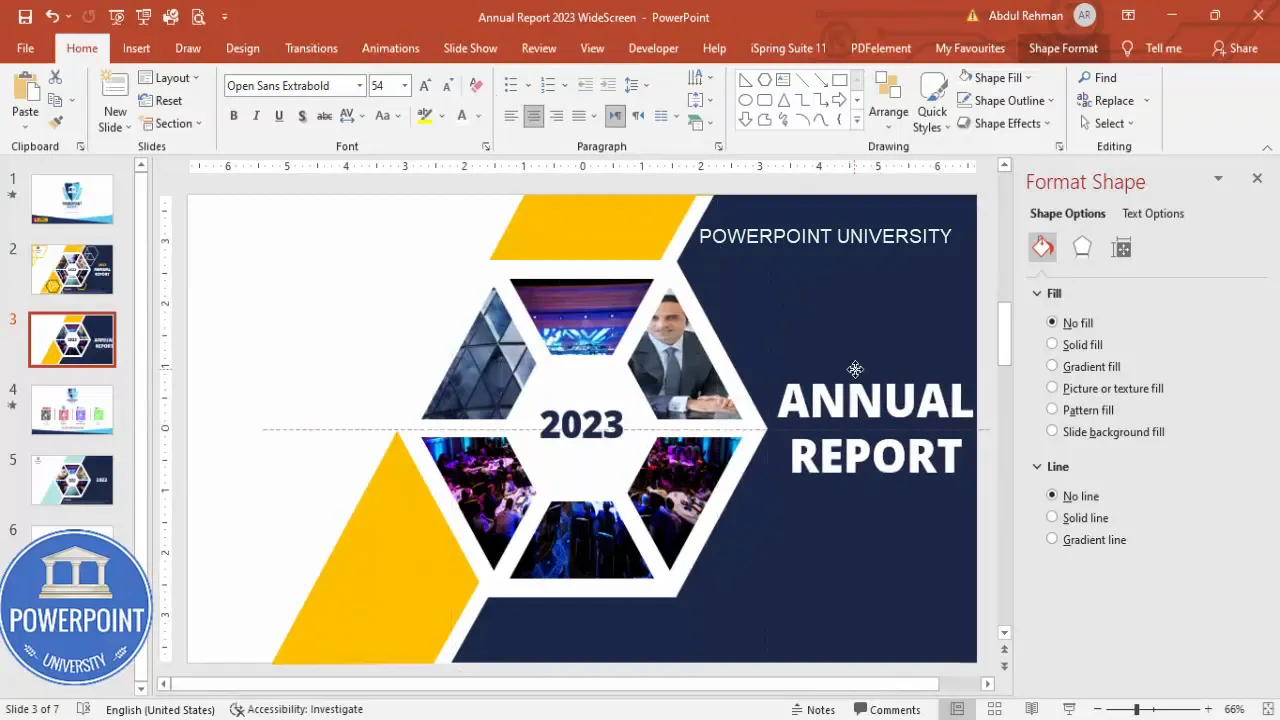Viewport: 1280px width, 720px height.
Task: Select the Gradient fill radio button
Action: point(1052,366)
